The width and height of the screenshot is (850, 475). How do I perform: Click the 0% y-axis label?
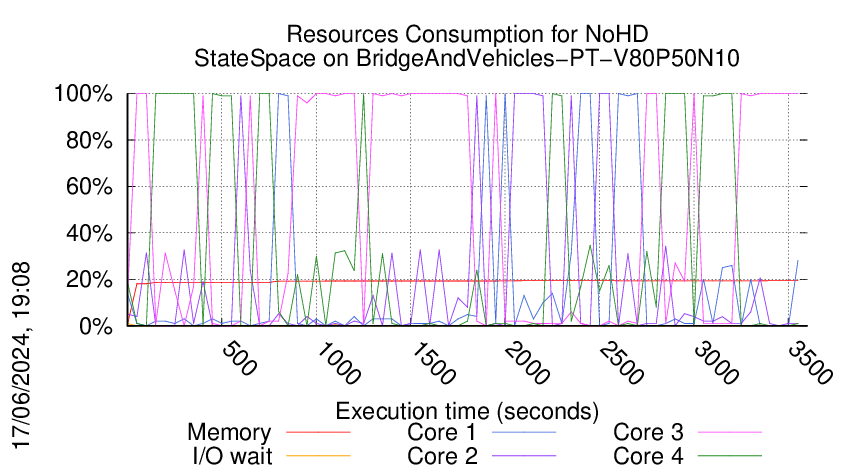(x=96, y=326)
